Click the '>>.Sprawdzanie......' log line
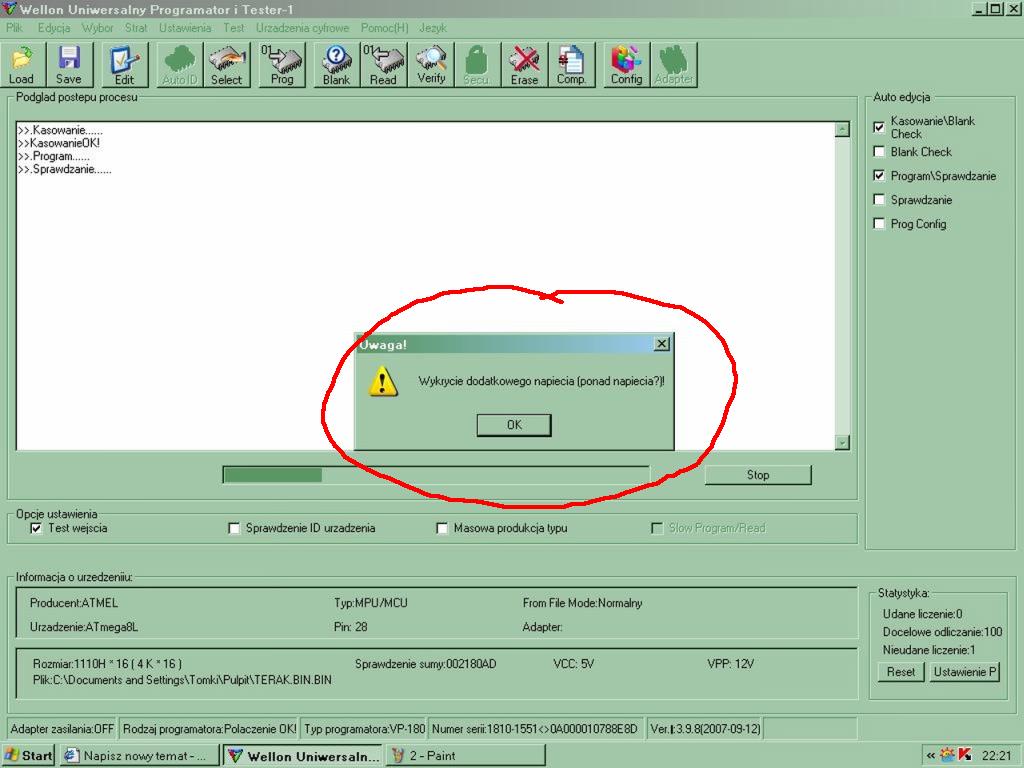The height and width of the screenshot is (768, 1024). 65,169
